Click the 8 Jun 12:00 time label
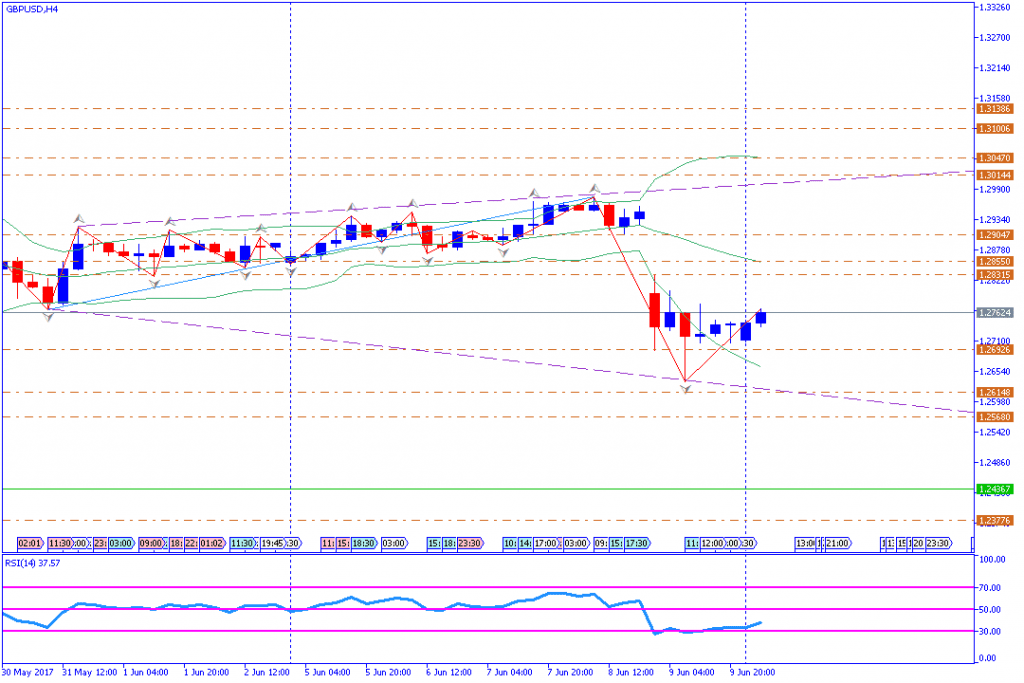Image resolution: width=1024 pixels, height=683 pixels. (631, 672)
